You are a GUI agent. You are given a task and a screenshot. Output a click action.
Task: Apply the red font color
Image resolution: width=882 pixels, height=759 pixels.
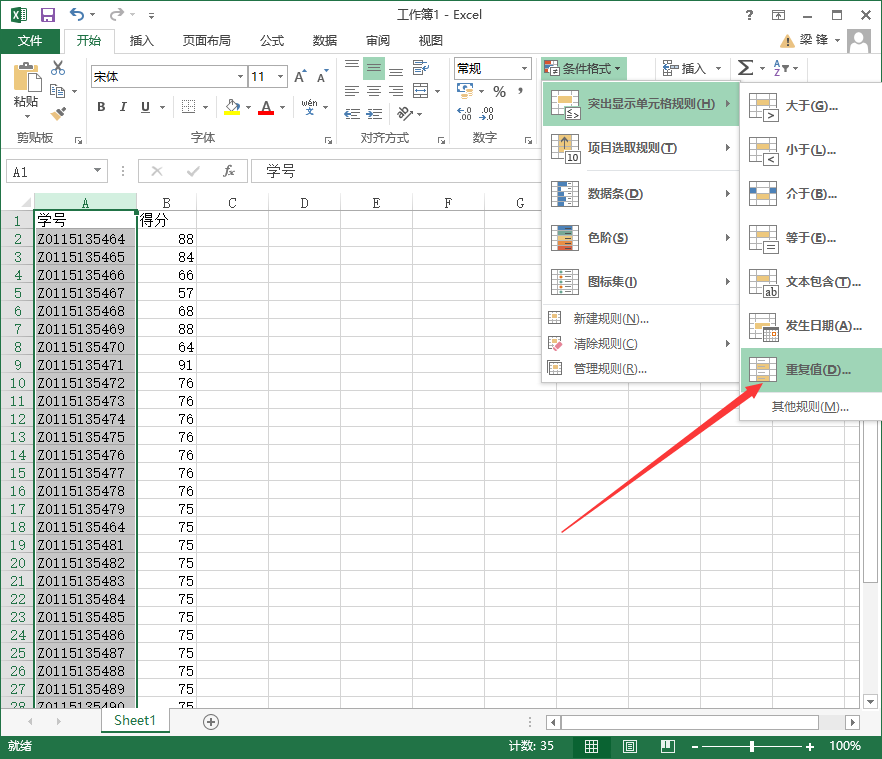[266, 106]
